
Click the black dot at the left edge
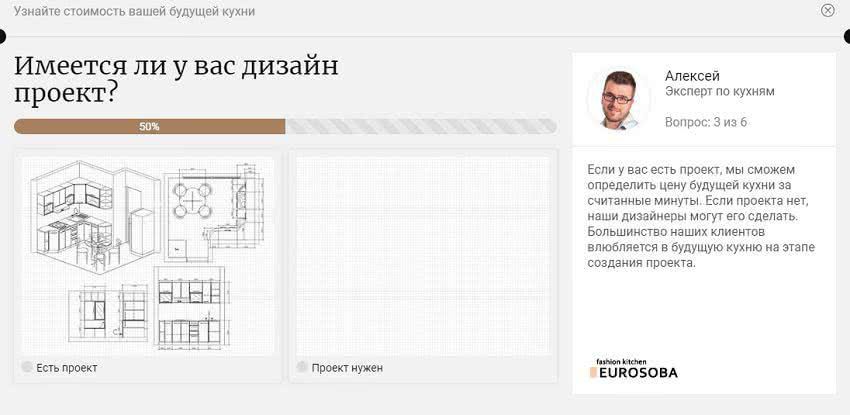2,37
